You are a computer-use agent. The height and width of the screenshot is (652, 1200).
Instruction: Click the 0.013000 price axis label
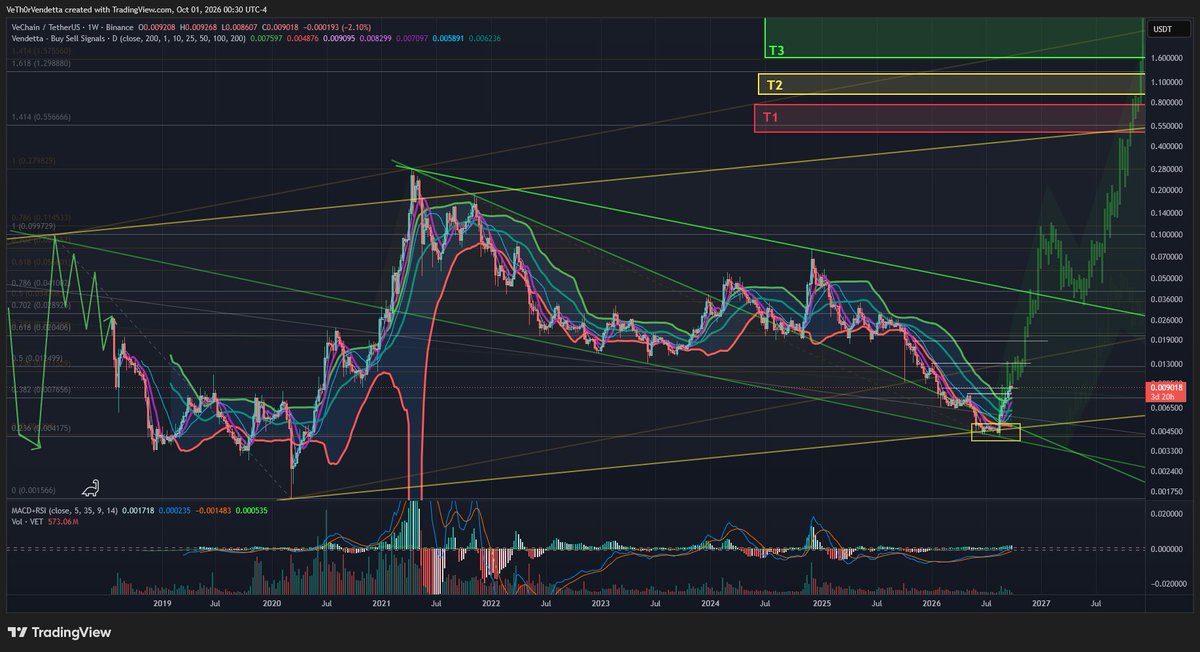[x=1169, y=364]
